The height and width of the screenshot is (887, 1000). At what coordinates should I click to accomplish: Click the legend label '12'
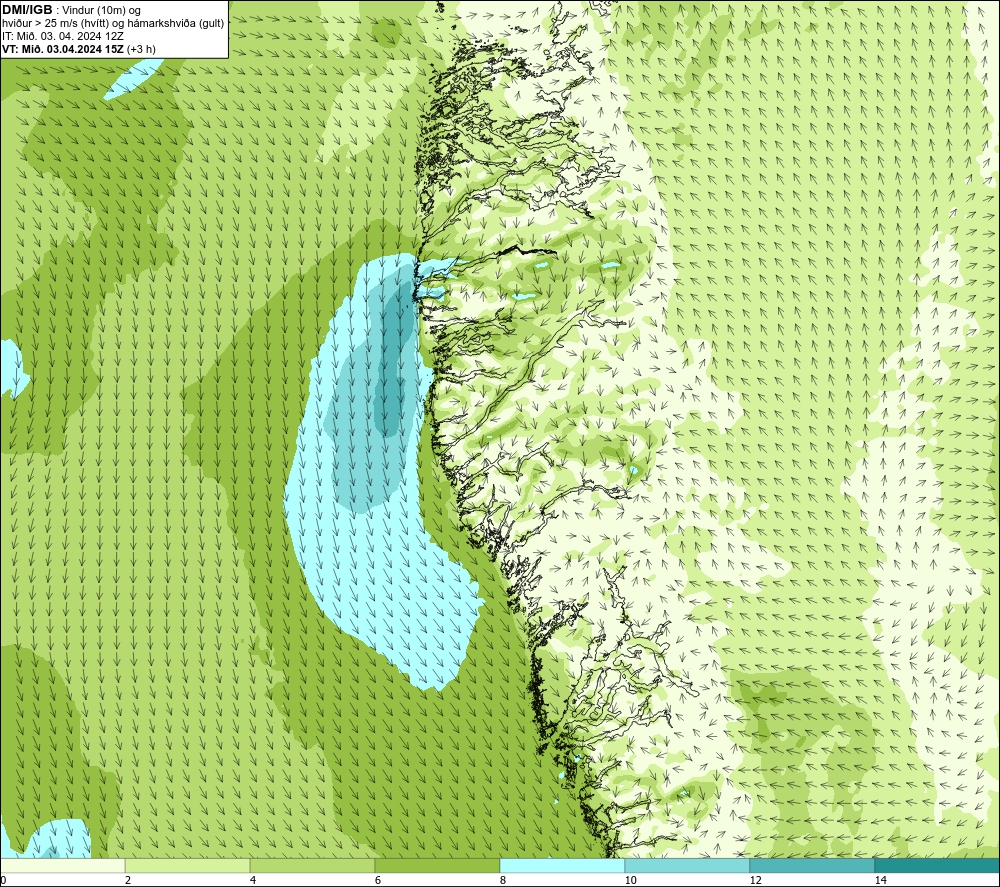click(755, 880)
